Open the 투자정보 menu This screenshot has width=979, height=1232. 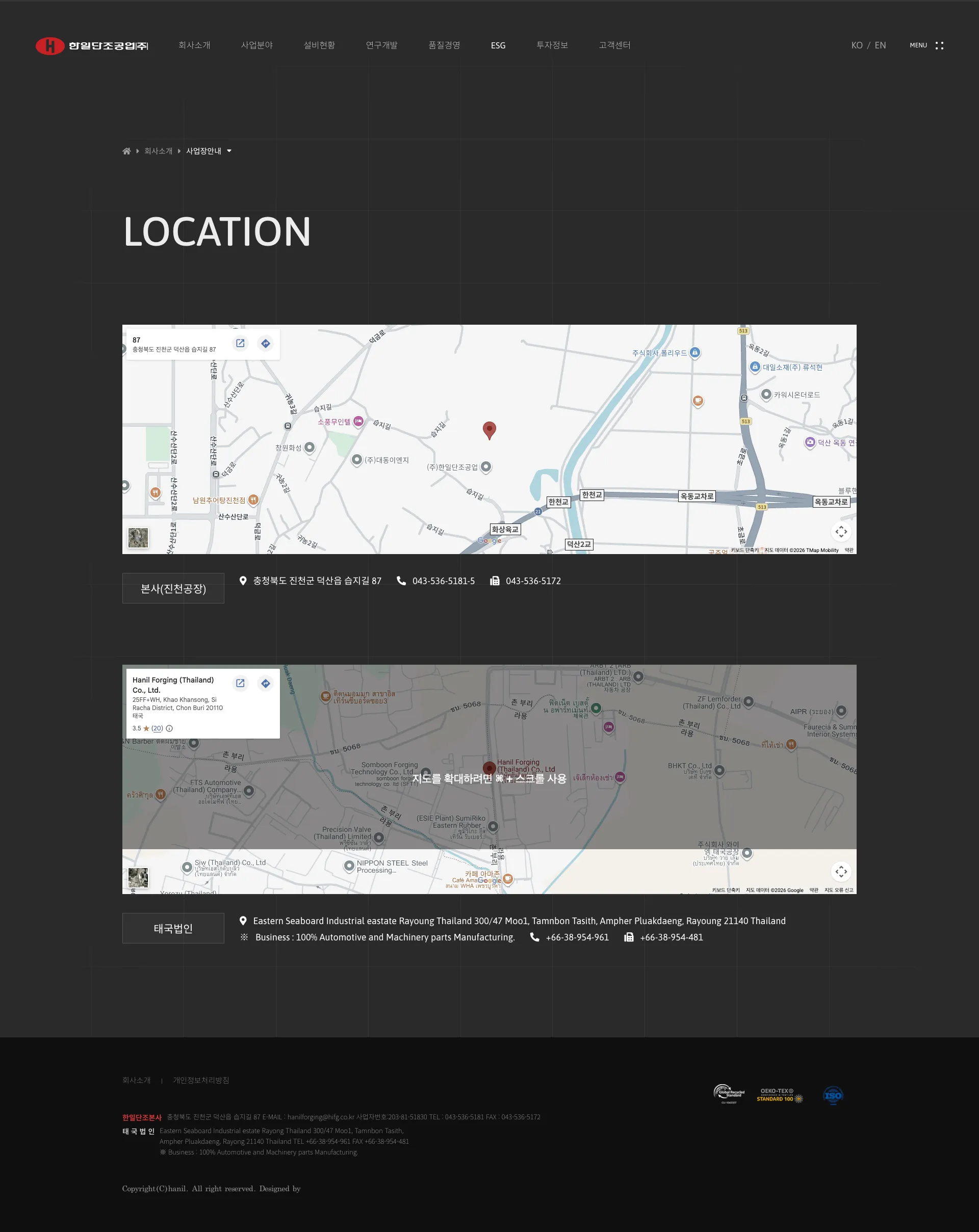click(x=552, y=45)
